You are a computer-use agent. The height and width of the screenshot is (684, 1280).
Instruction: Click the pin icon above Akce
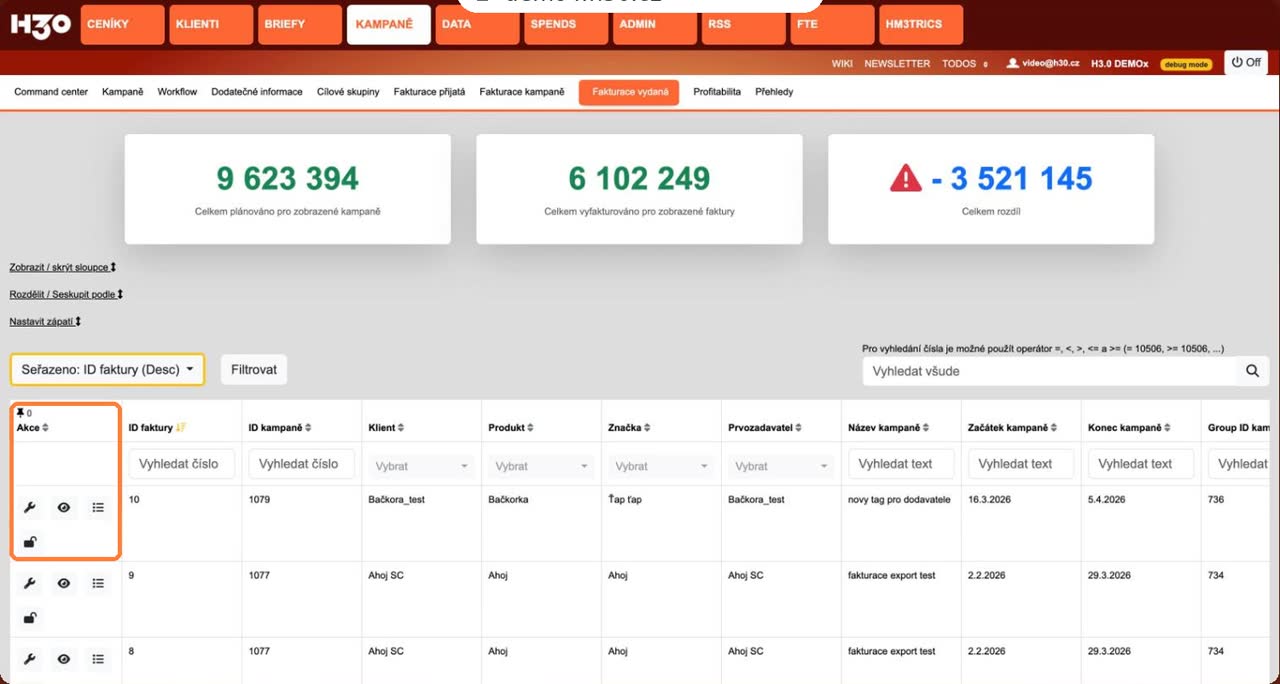pyautogui.click(x=21, y=413)
